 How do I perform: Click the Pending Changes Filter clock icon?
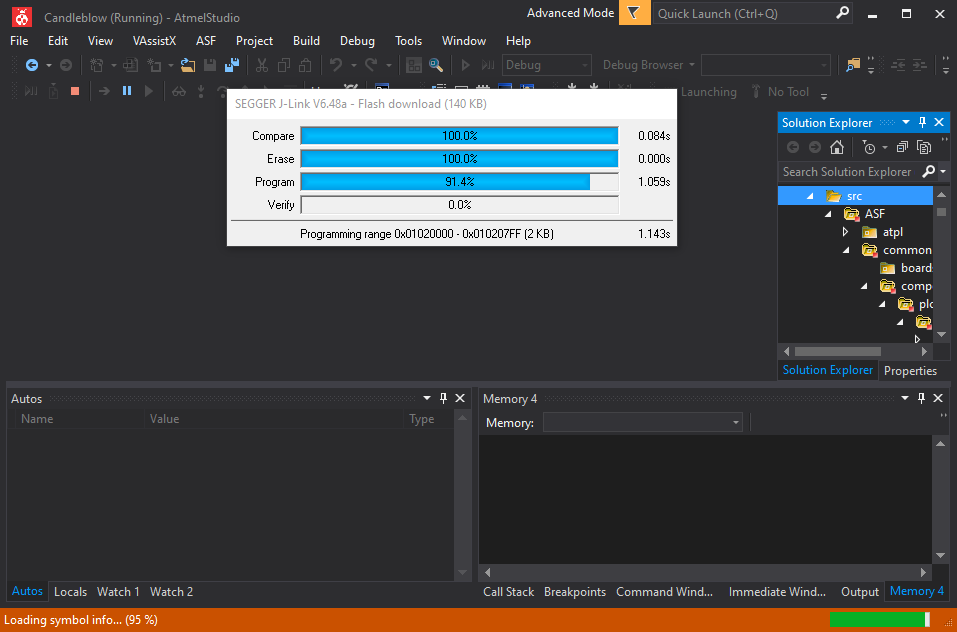869,147
